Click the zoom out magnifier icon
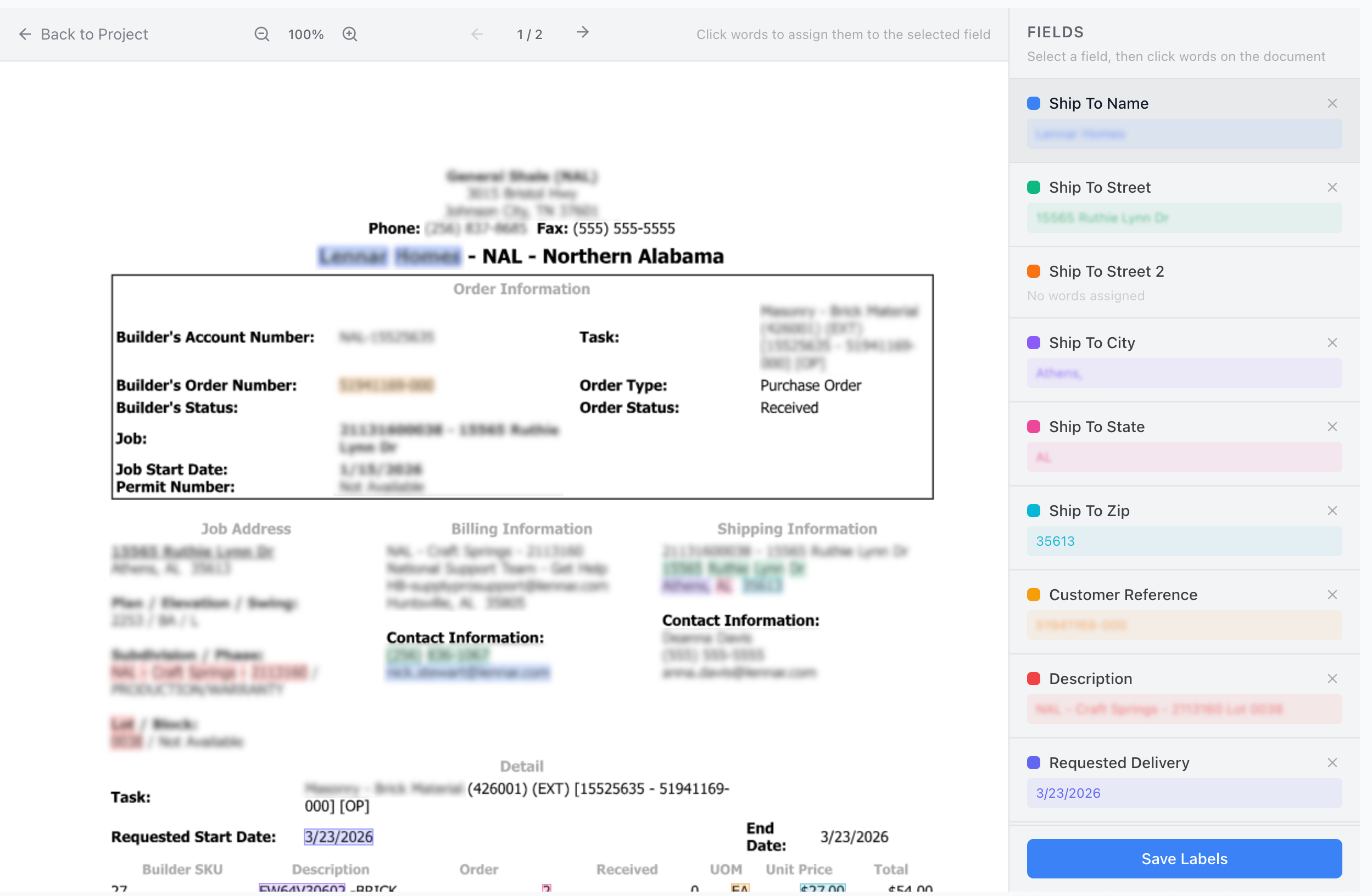 pos(262,34)
